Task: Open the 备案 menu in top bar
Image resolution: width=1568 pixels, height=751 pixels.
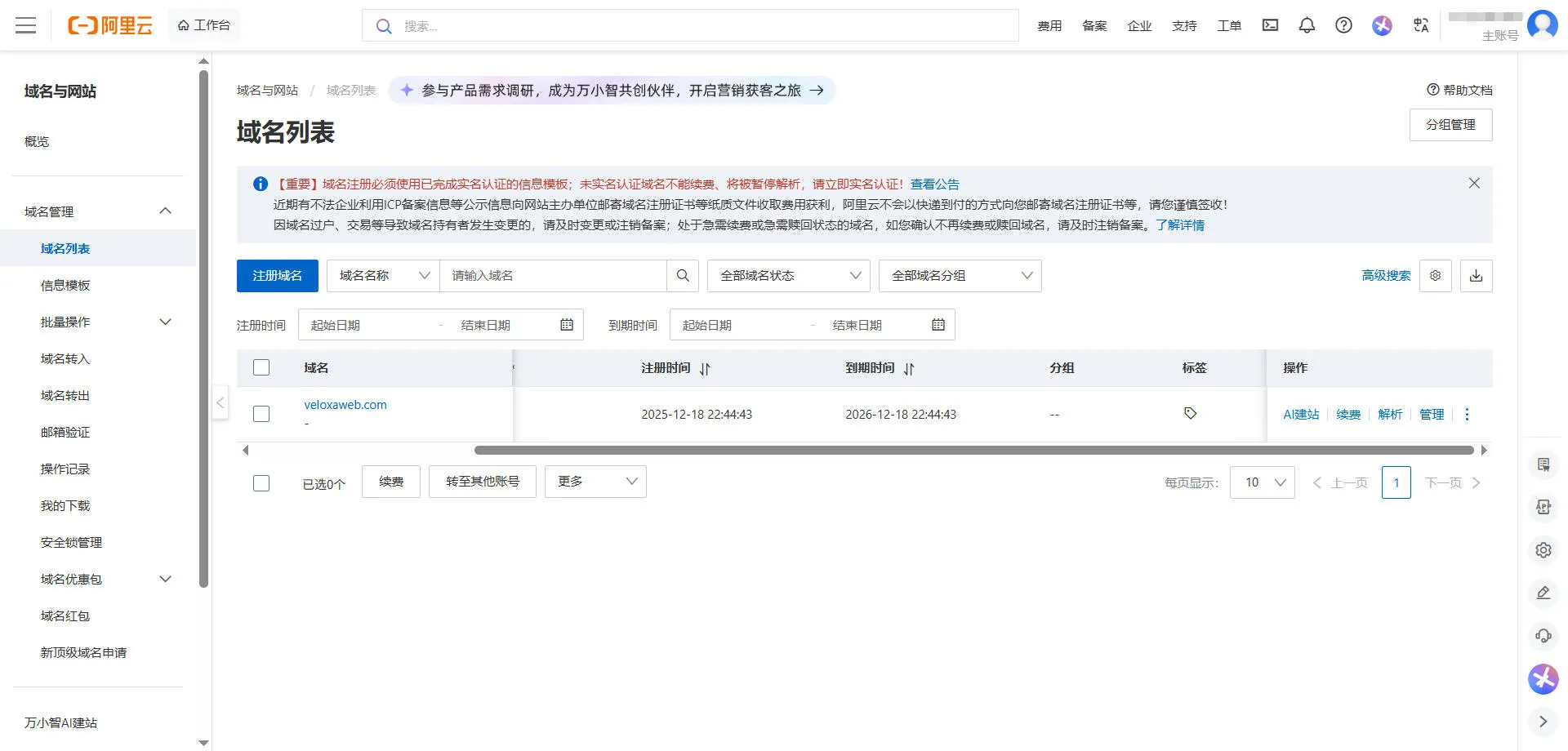Action: tap(1094, 25)
